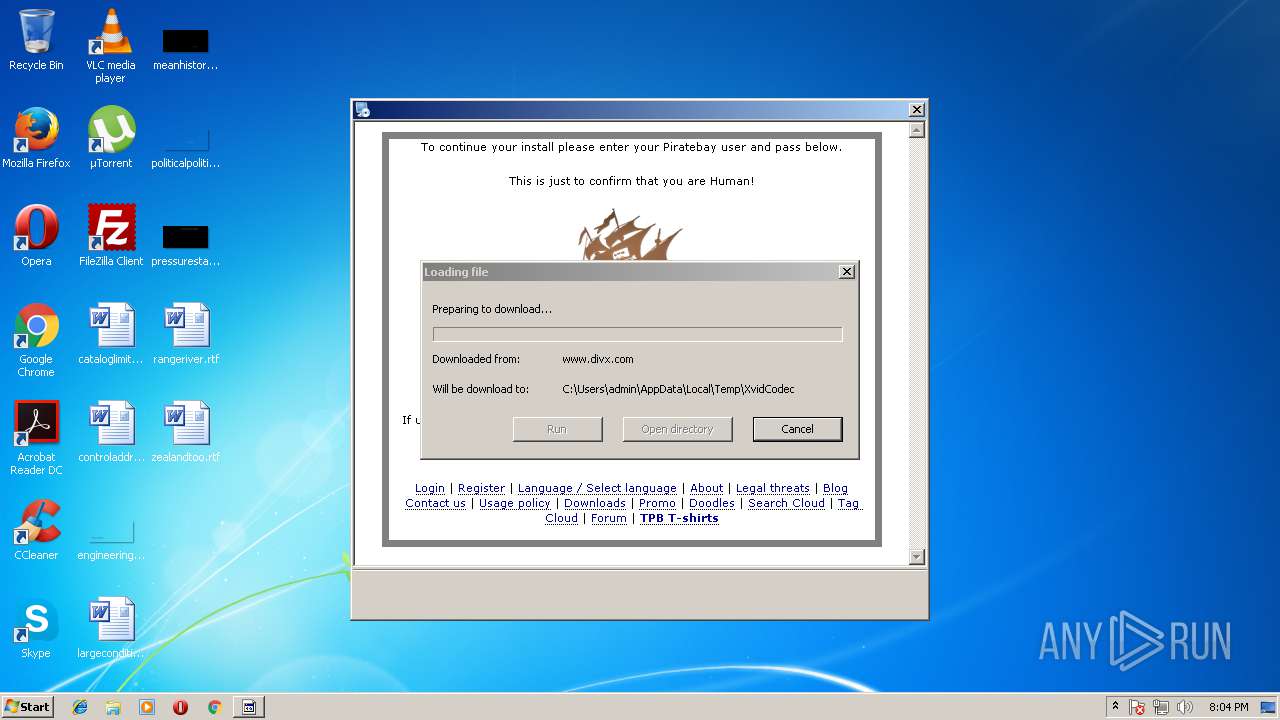Select the µTorrent desktop icon
Screen dimensions: 1280x720
tap(110, 138)
